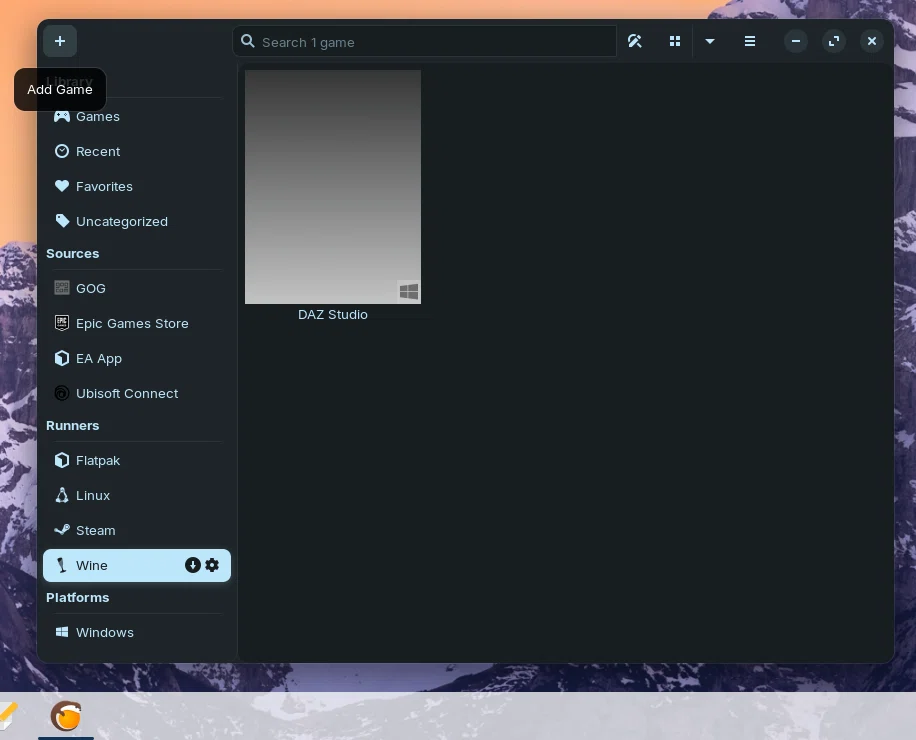Select EA App source
The width and height of the screenshot is (916, 740).
coord(137,358)
